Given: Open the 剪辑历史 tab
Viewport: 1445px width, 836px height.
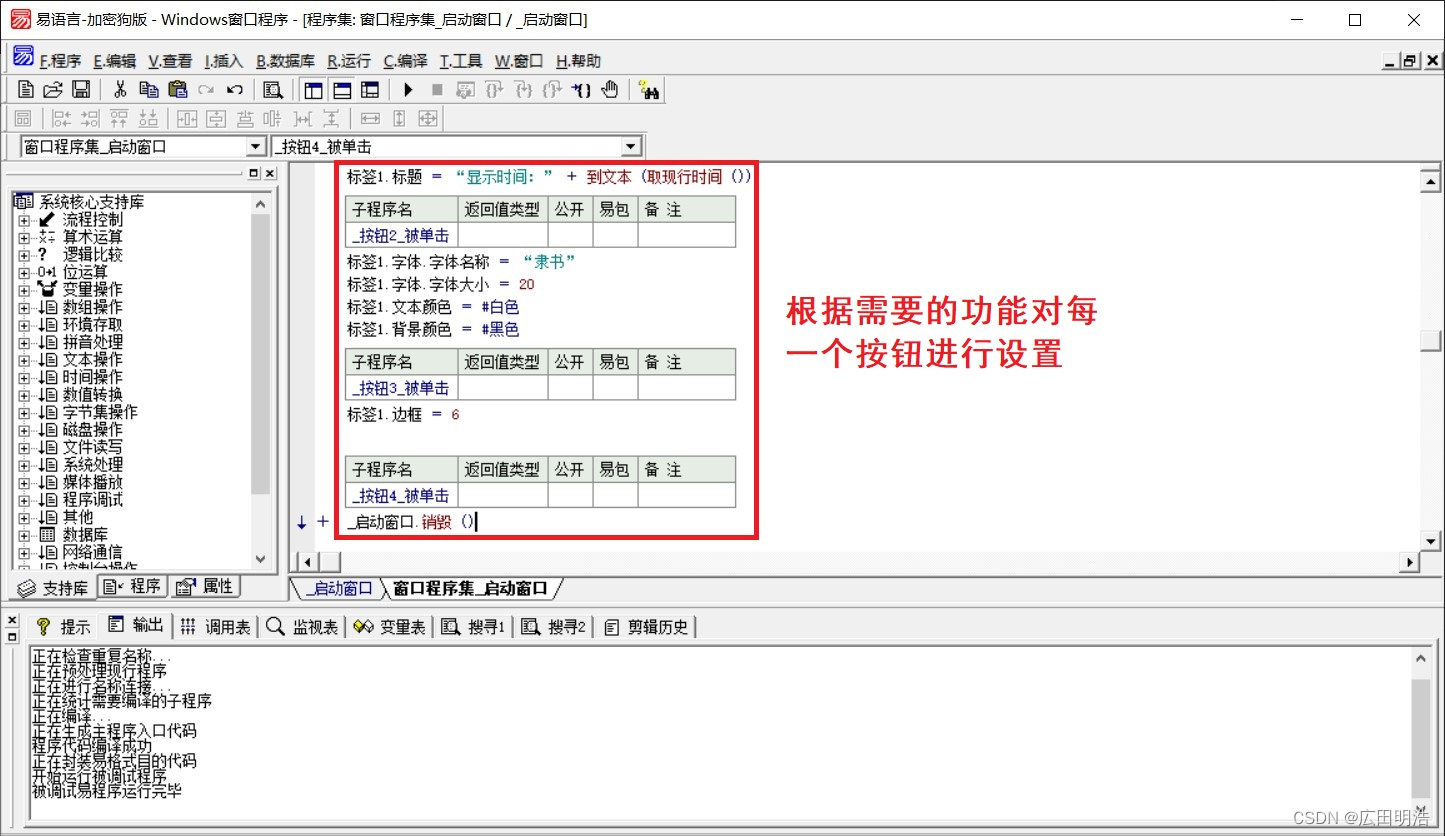Looking at the screenshot, I should pos(647,627).
